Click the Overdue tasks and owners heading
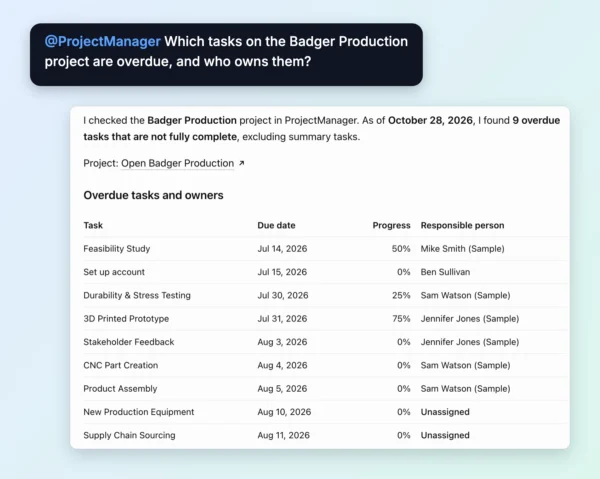 (153, 196)
